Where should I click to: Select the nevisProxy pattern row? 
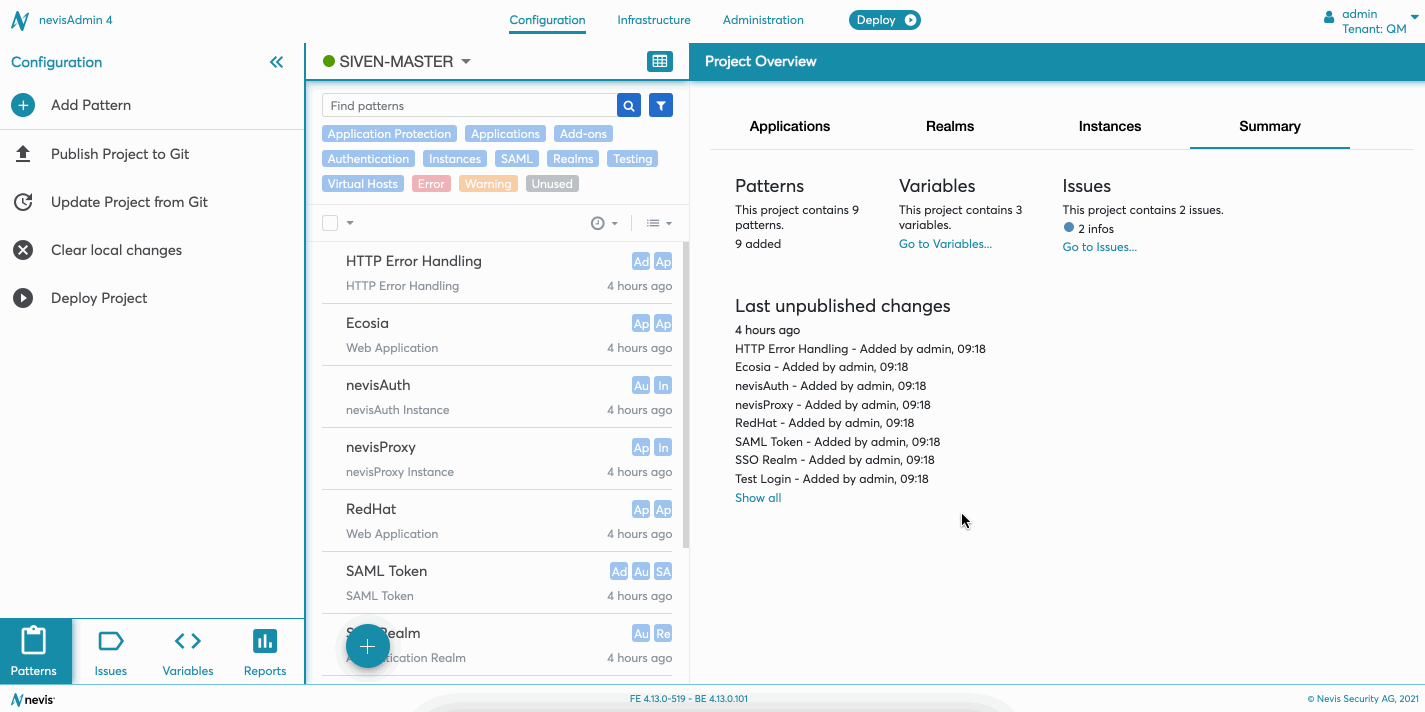497,459
